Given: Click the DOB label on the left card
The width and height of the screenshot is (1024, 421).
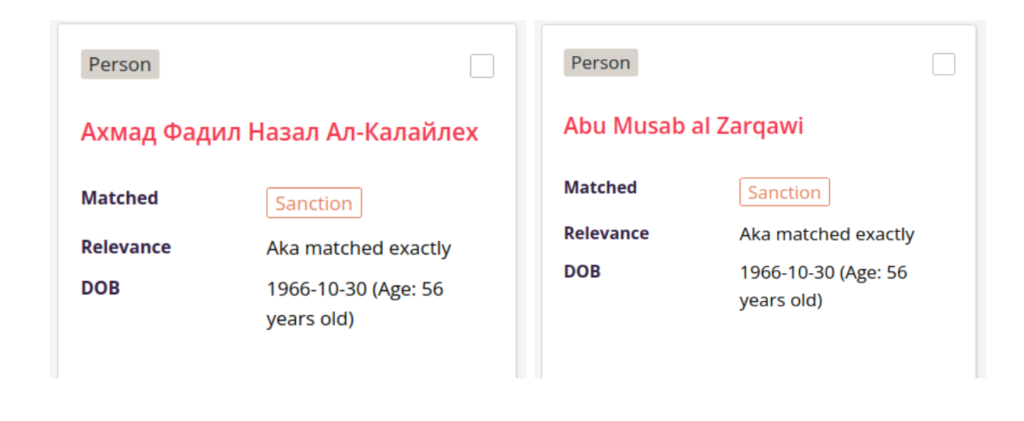Looking at the screenshot, I should point(100,288).
